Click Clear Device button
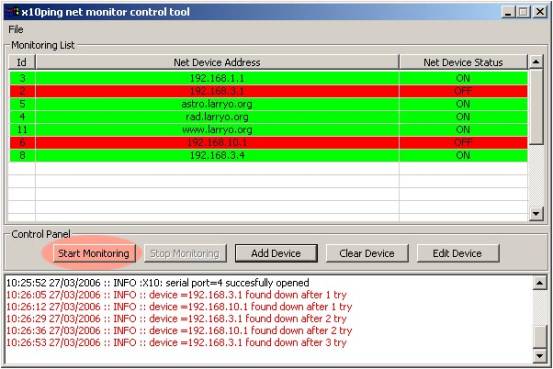The image size is (553, 369). [x=367, y=253]
